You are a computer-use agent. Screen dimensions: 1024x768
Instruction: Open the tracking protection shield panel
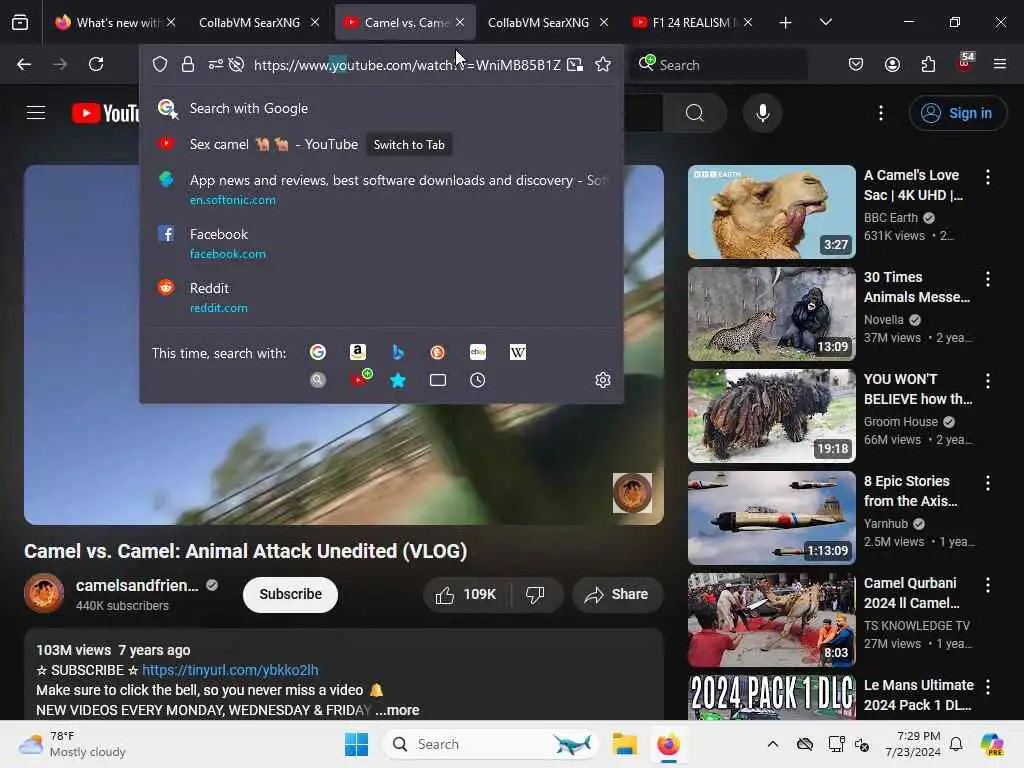(x=160, y=64)
